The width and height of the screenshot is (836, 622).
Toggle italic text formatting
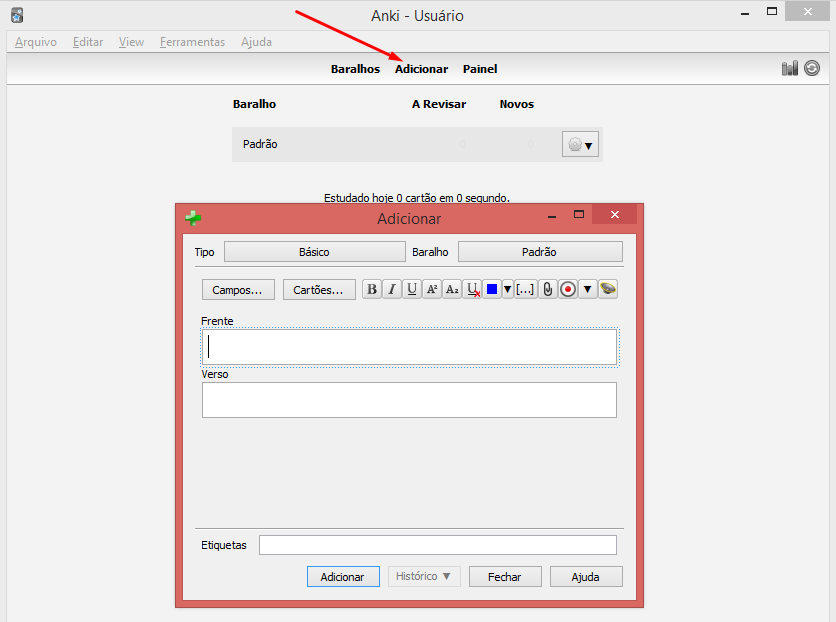pos(392,289)
